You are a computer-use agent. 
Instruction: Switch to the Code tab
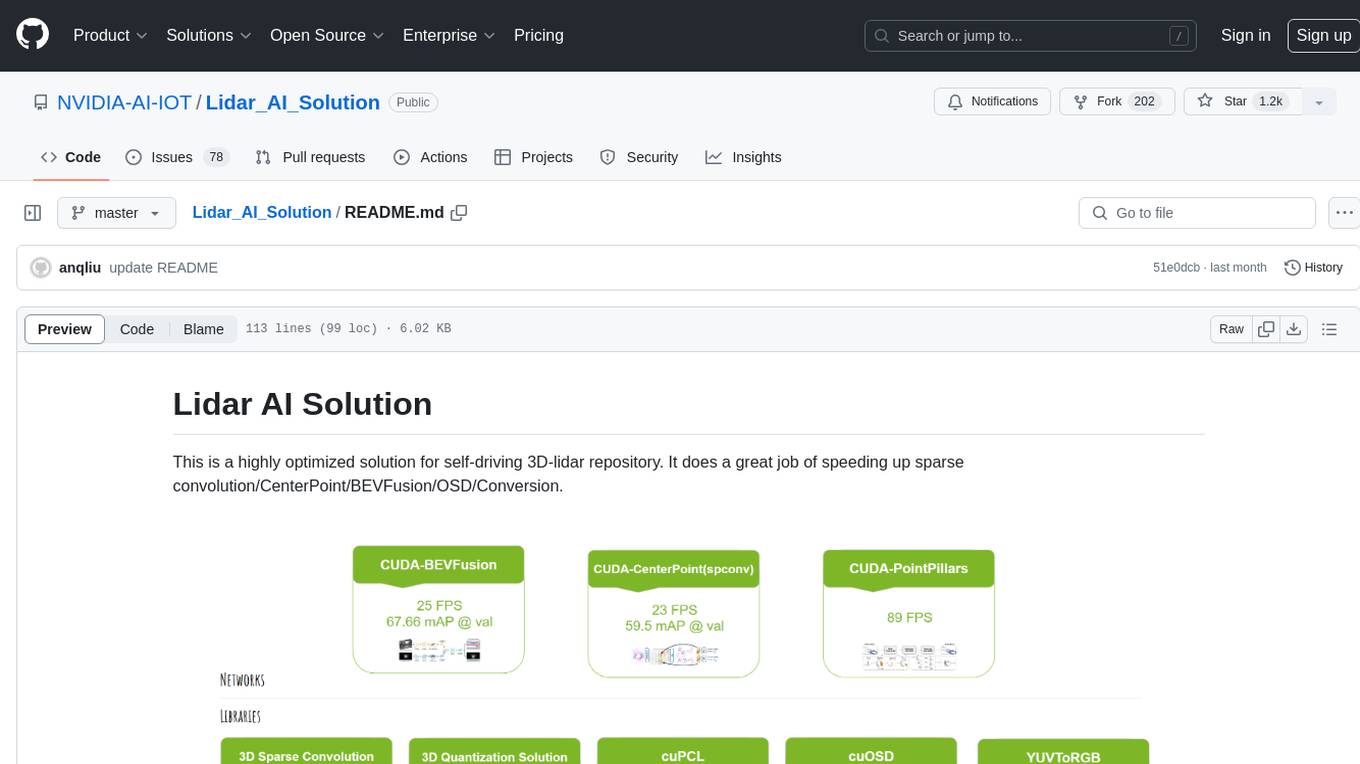(70, 157)
